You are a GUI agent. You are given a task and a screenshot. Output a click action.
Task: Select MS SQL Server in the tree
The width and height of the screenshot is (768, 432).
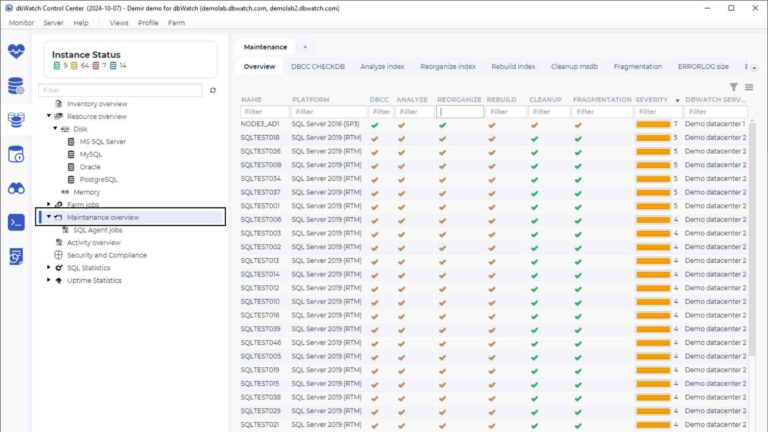(x=103, y=142)
